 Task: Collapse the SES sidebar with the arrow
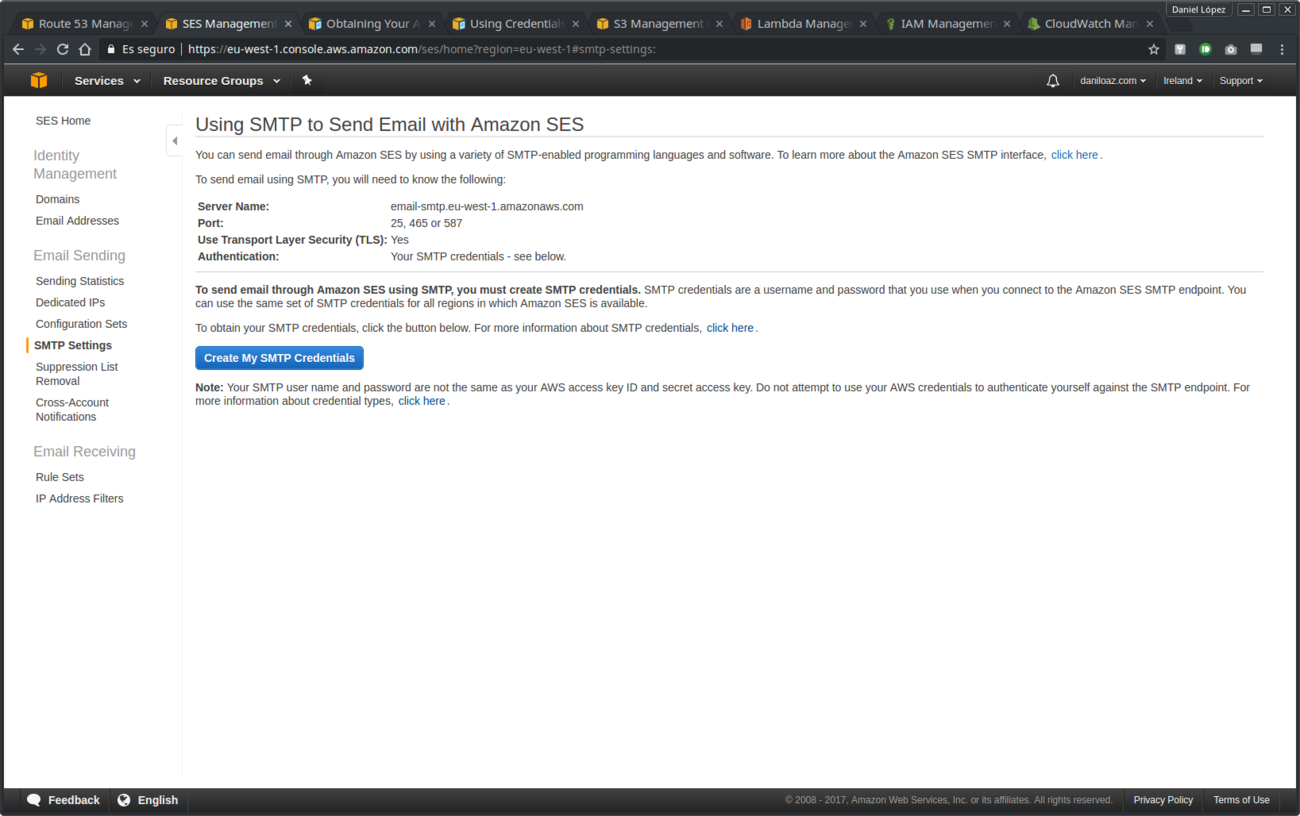[174, 141]
